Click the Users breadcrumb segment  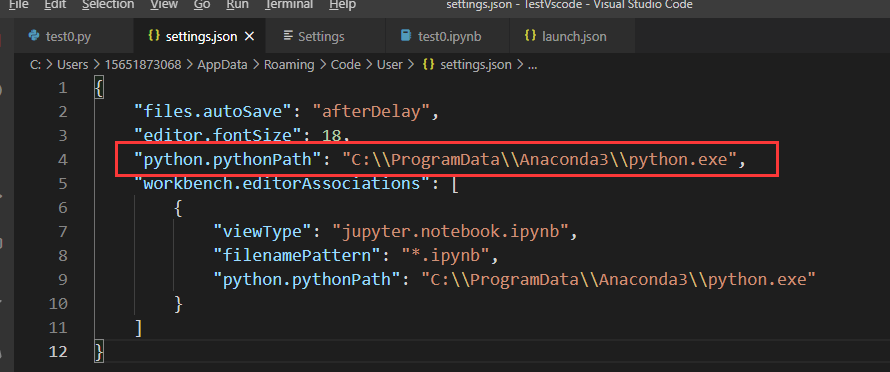73,65
